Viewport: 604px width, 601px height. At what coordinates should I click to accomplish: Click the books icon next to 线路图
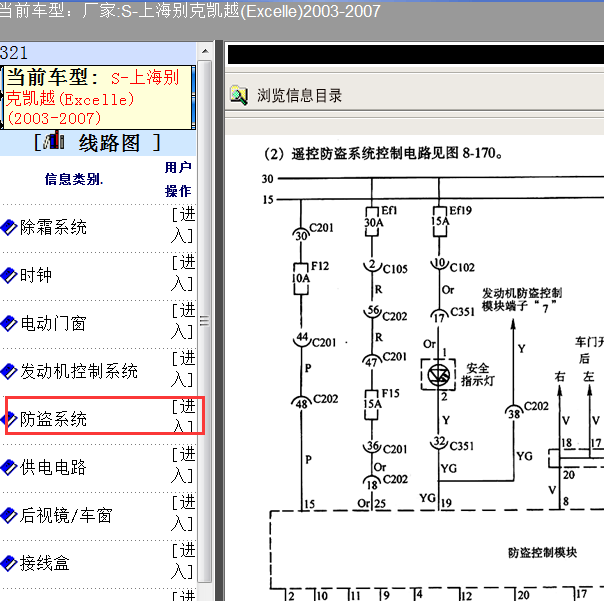(x=54, y=141)
